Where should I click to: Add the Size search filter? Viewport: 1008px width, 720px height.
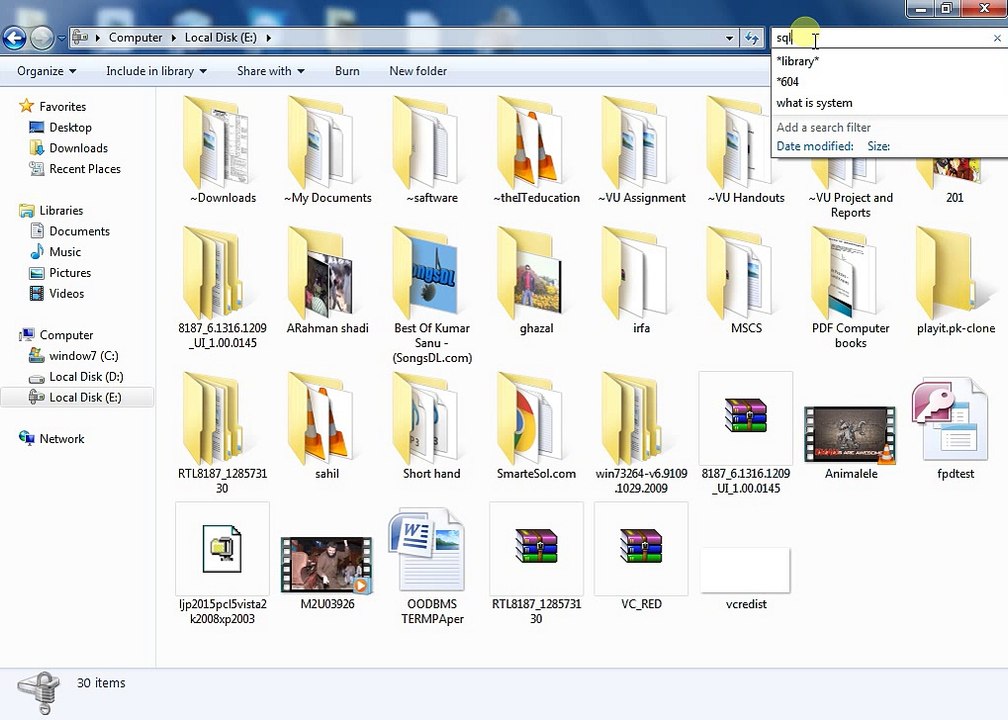click(878, 146)
